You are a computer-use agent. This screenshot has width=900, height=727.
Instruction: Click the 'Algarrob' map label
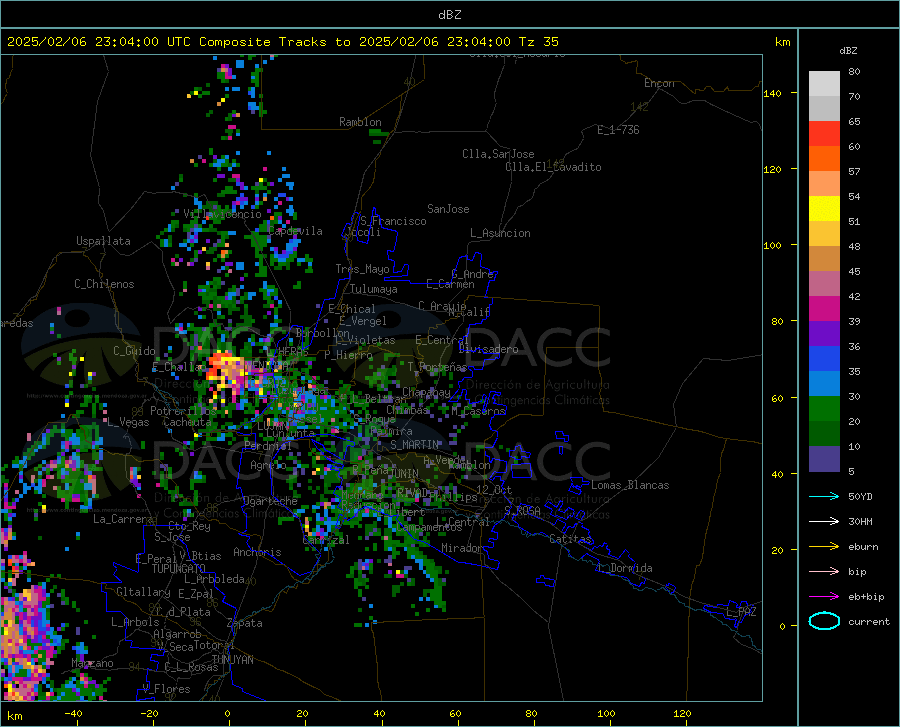pyautogui.click(x=177, y=634)
